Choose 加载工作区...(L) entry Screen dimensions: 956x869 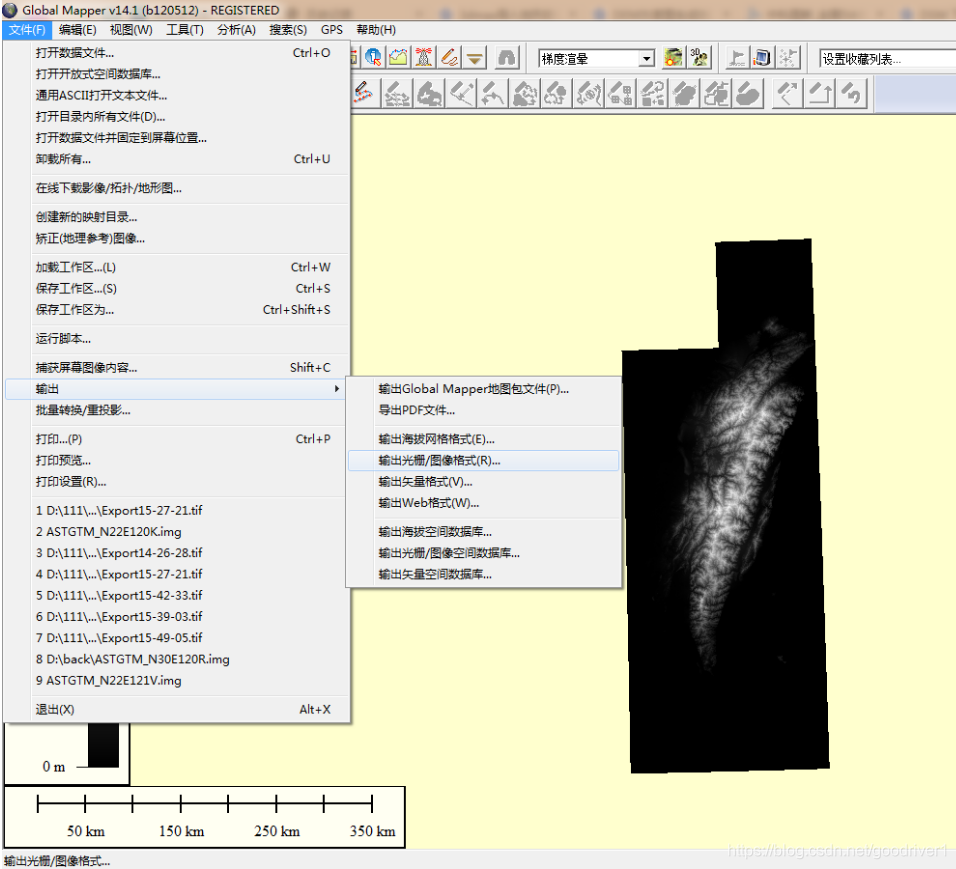177,267
